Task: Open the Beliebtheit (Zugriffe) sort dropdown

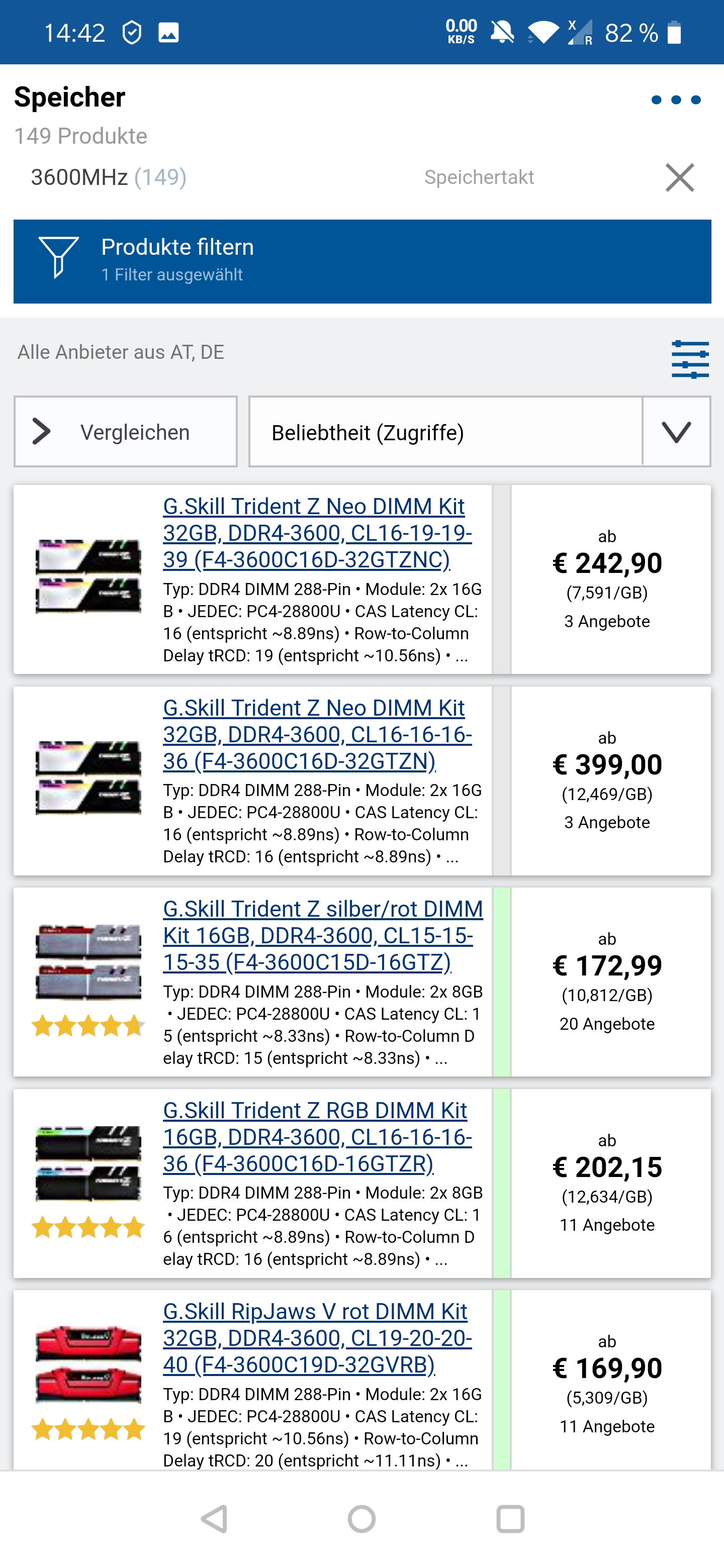Action: click(x=368, y=432)
